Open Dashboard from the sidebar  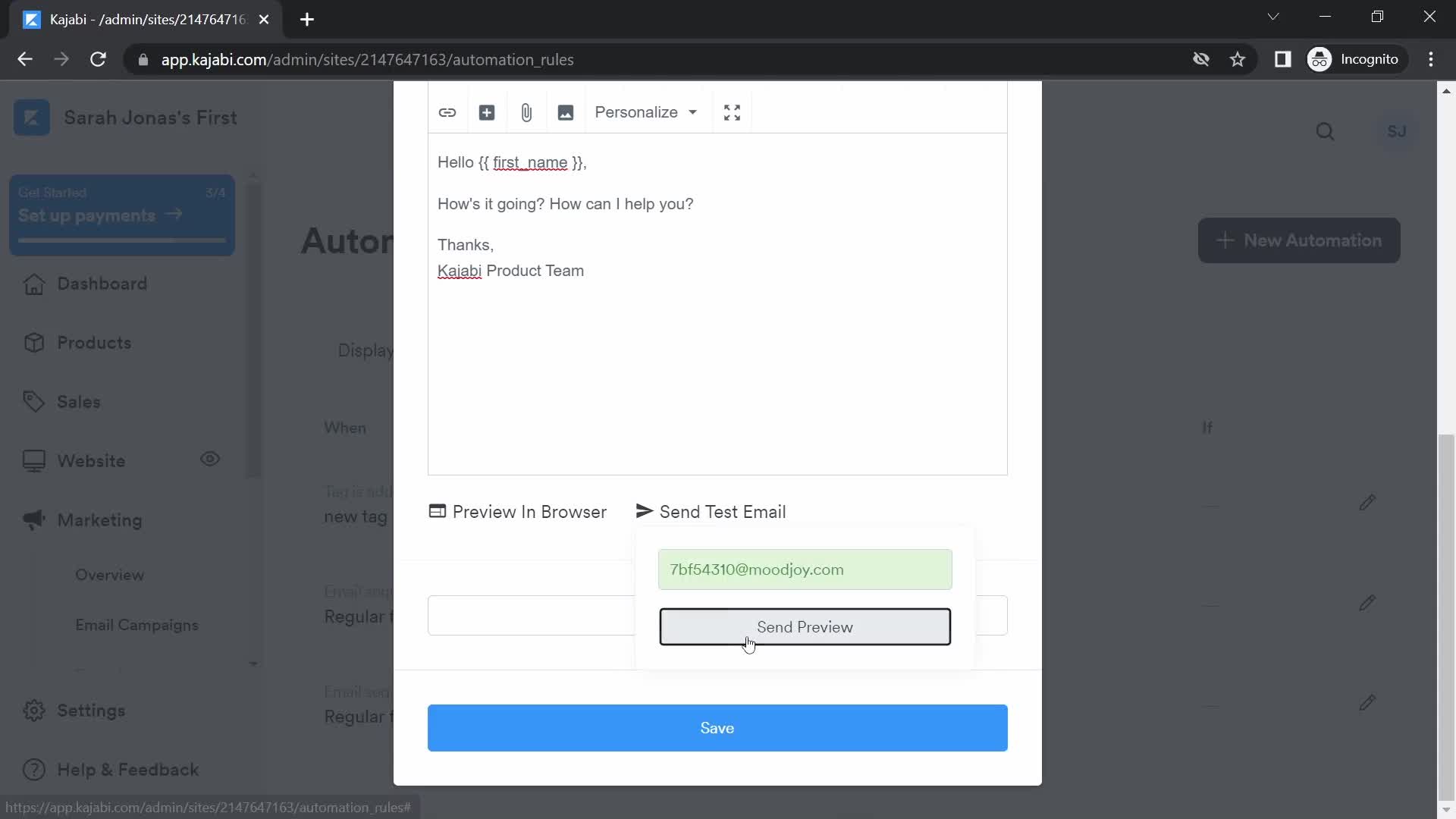(x=102, y=284)
